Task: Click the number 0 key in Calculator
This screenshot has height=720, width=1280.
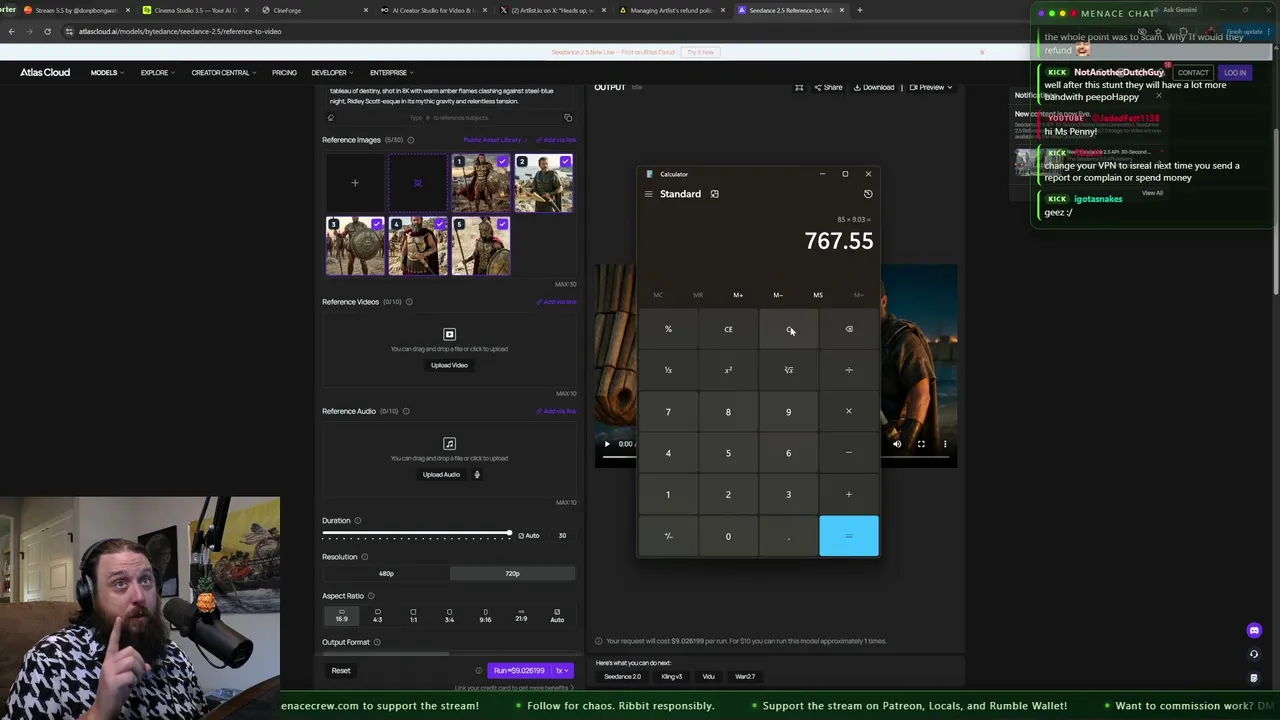Action: pyautogui.click(x=728, y=536)
